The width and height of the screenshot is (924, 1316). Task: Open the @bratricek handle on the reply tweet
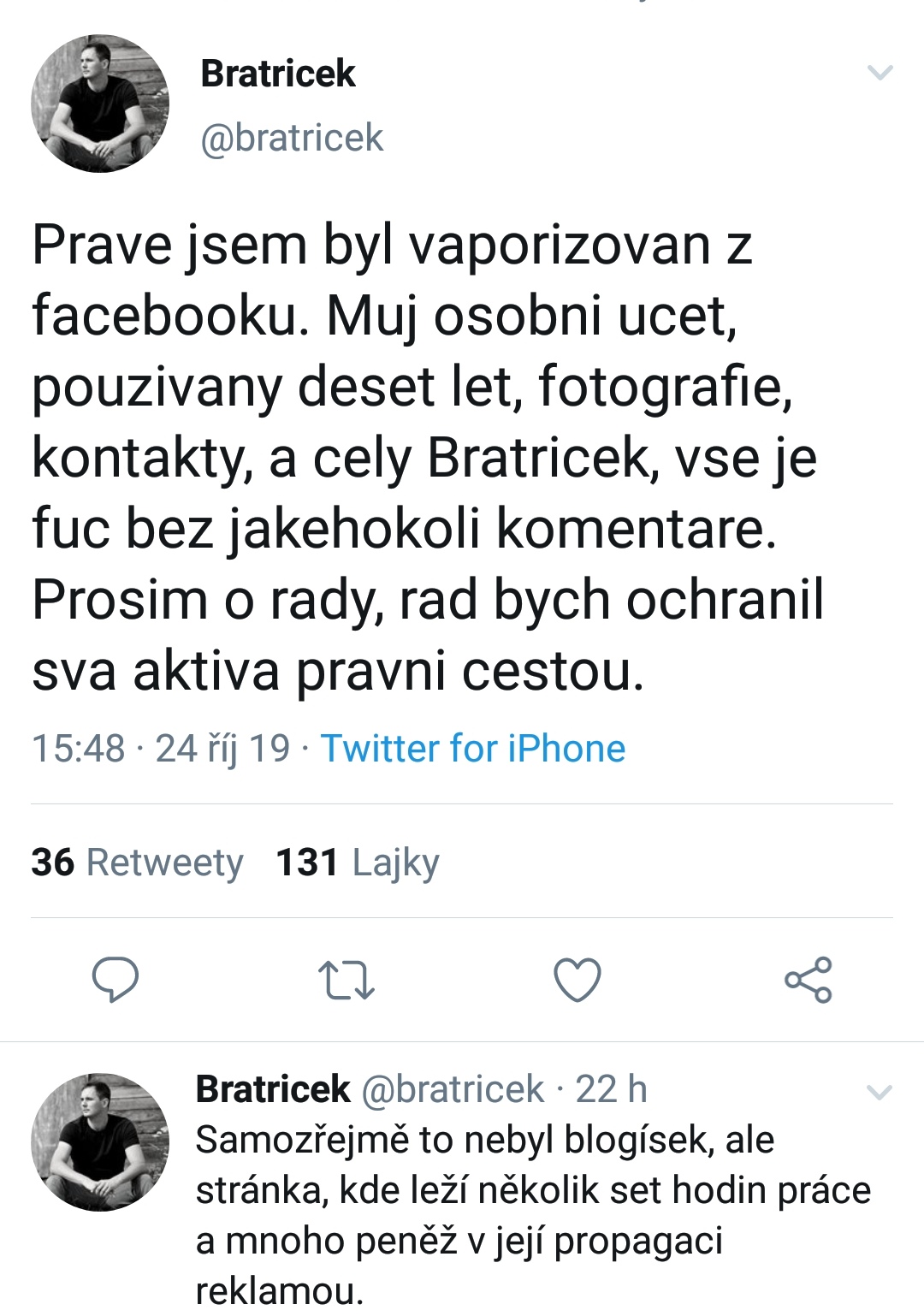(453, 1089)
